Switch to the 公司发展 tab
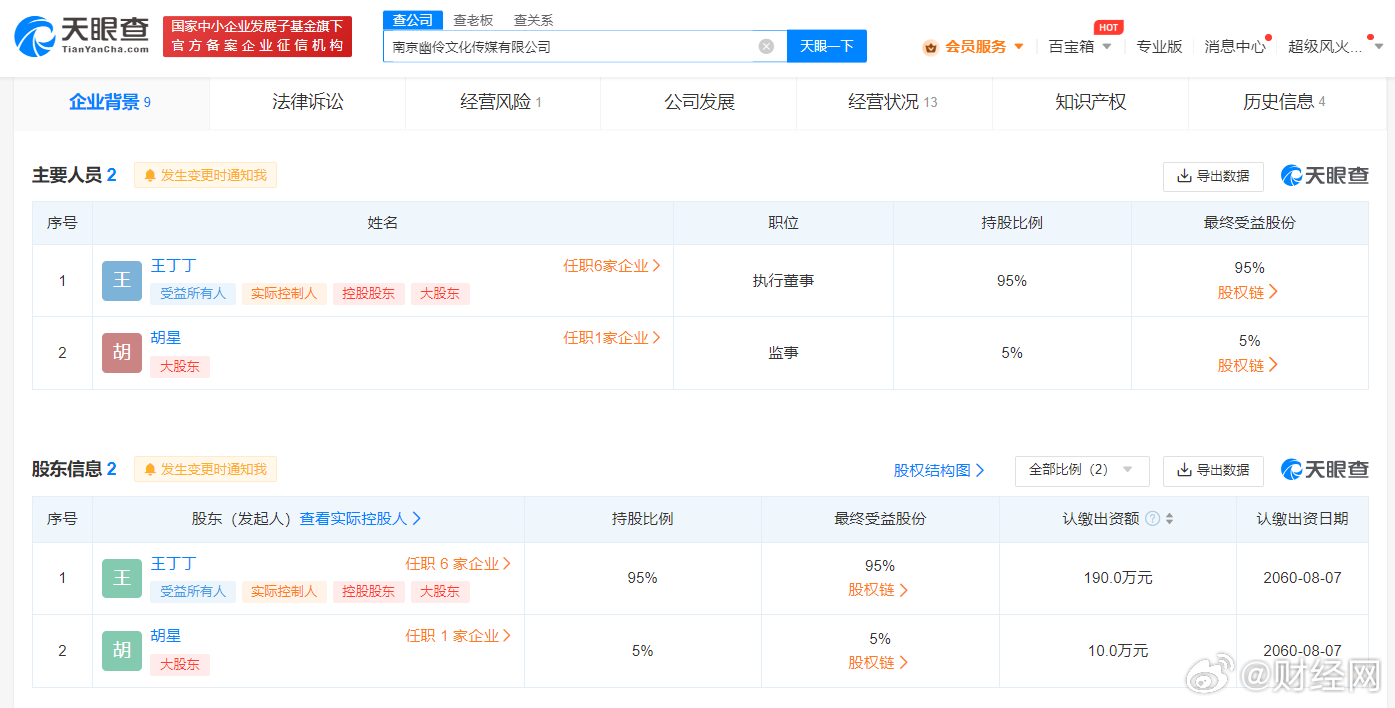Screen dimensions: 1395x708 click(699, 102)
